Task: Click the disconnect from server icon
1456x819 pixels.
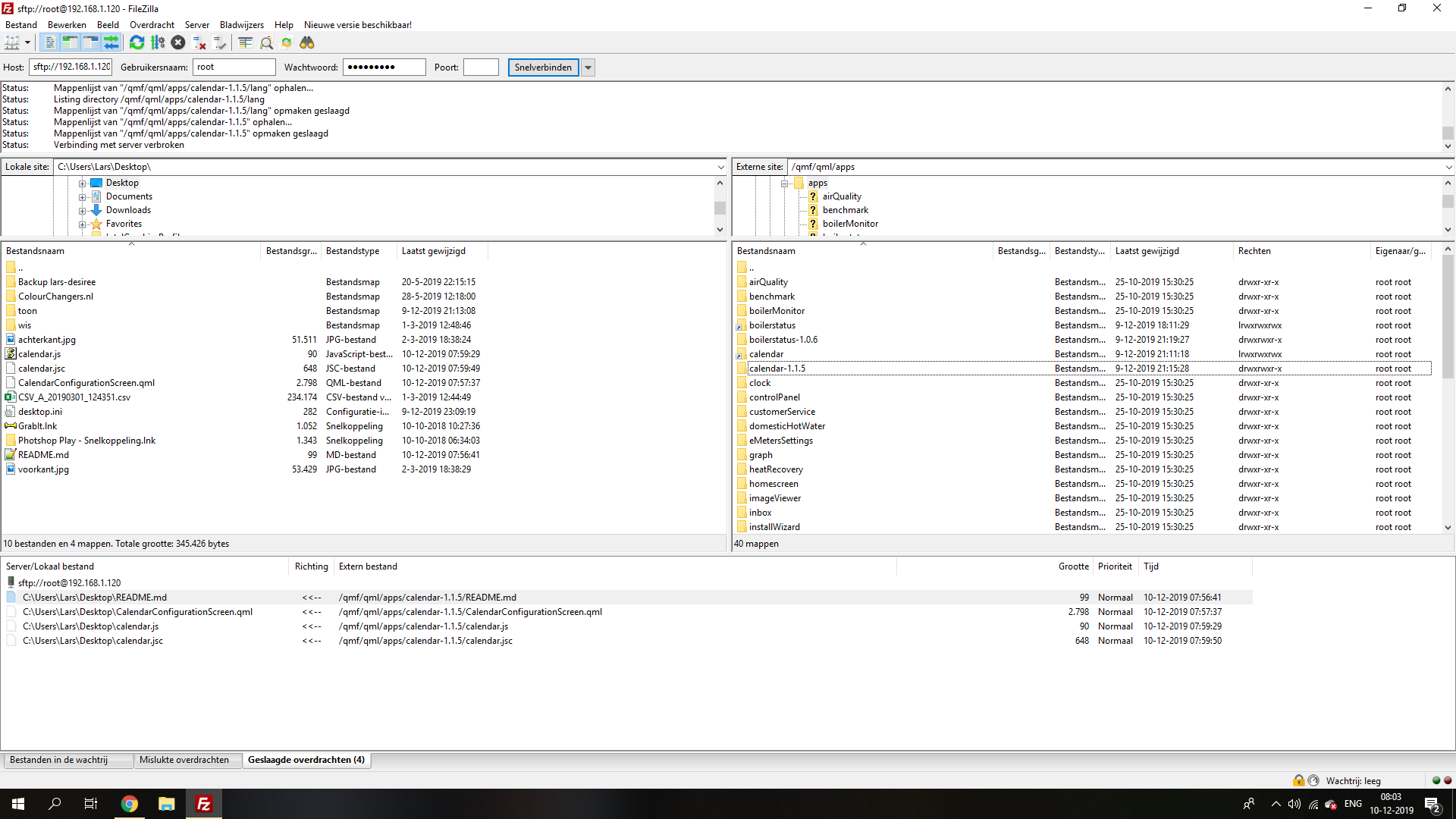Action: click(199, 42)
